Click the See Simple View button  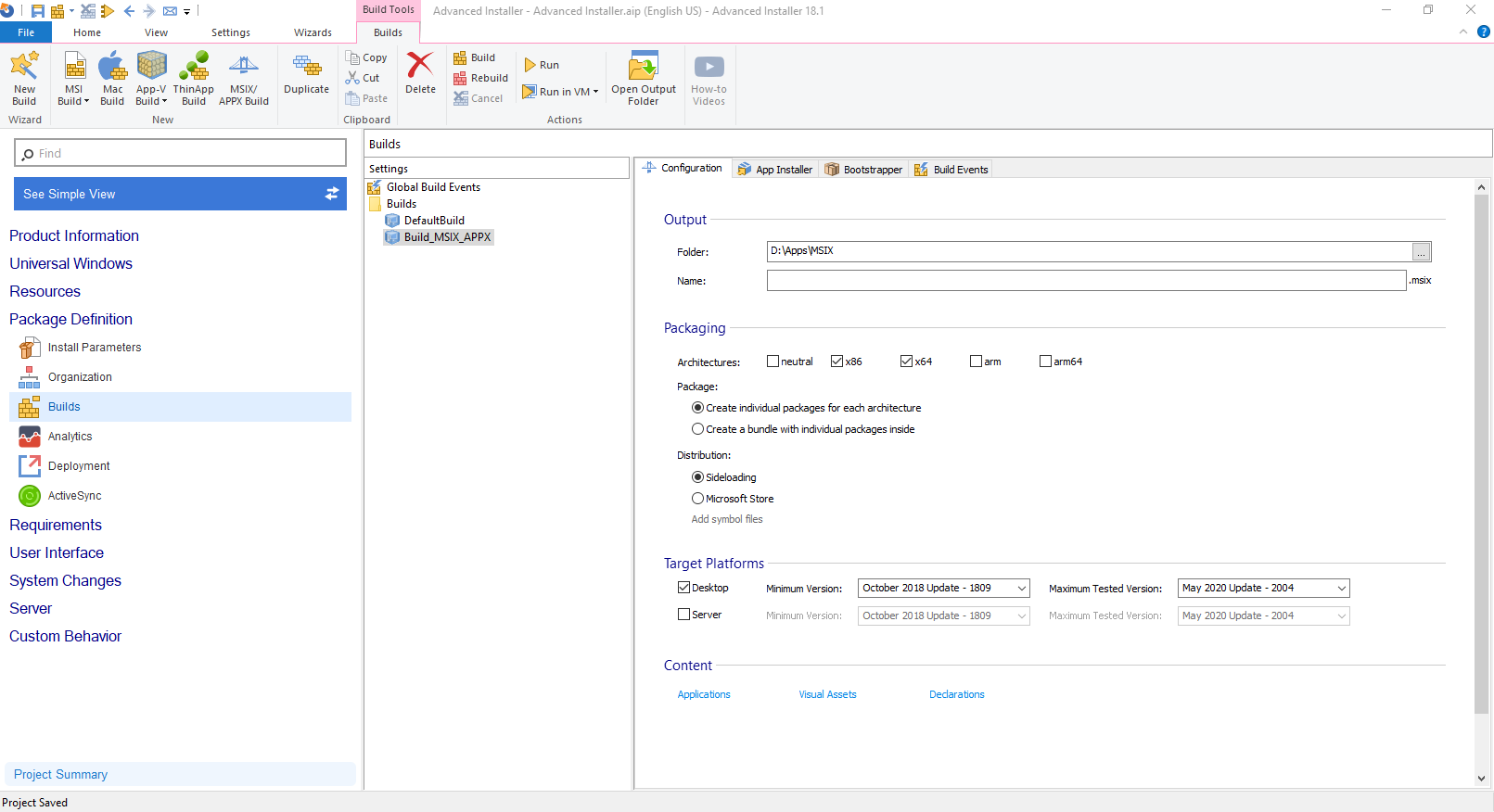coord(180,194)
